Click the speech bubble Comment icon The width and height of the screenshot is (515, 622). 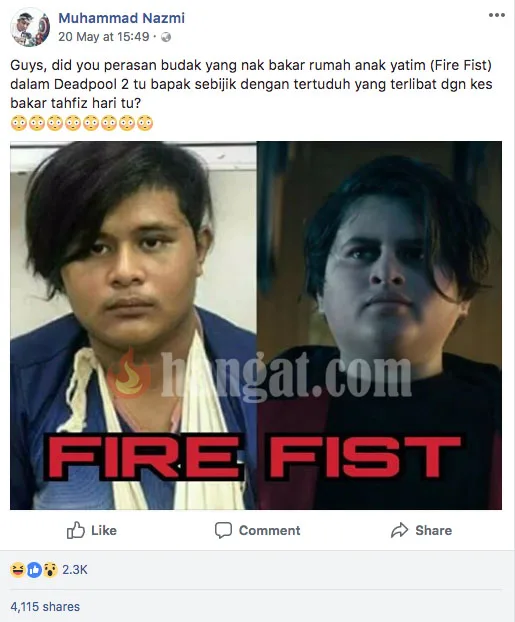pos(223,530)
